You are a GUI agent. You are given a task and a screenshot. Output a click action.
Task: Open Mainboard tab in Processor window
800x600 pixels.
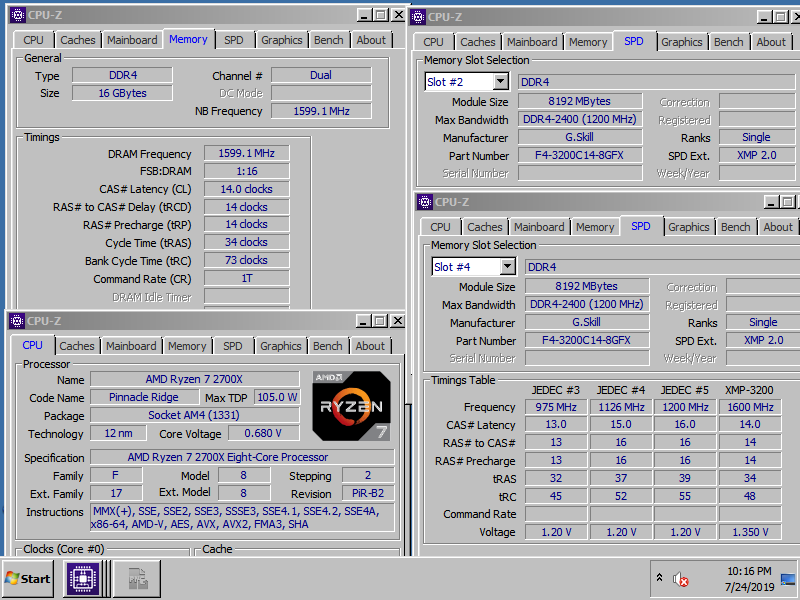click(131, 346)
